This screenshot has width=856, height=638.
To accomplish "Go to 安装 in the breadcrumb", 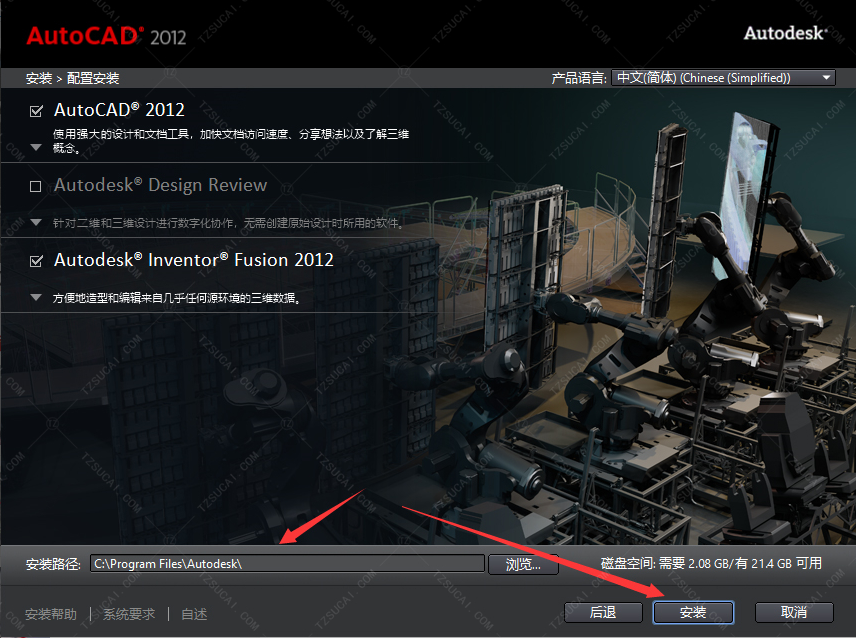I will [39, 78].
